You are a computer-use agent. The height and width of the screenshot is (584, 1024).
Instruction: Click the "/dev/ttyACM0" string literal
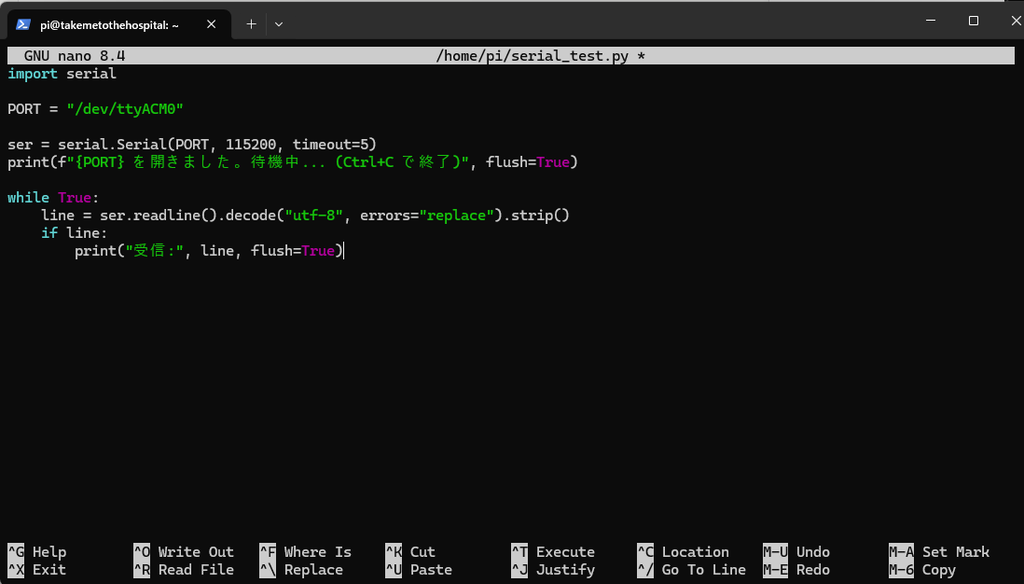point(125,109)
